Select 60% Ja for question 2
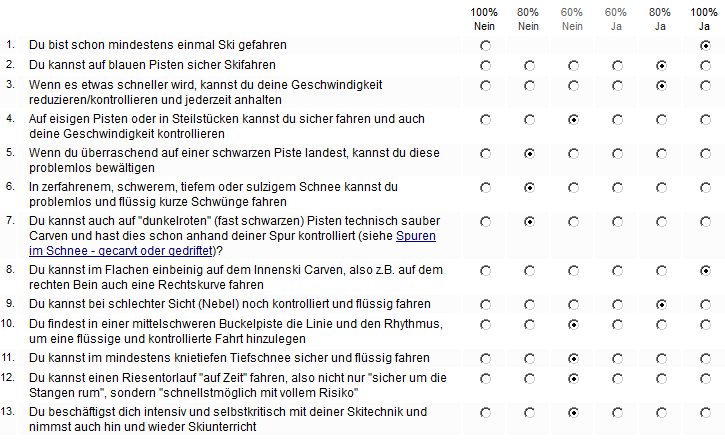Image resolution: width=725 pixels, height=440 pixels. pos(617,65)
